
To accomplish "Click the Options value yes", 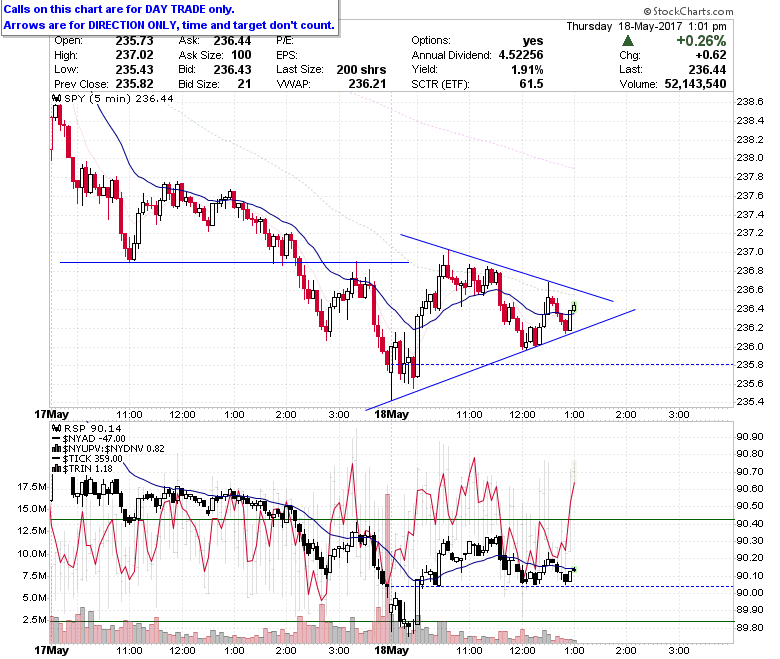I will point(533,41).
